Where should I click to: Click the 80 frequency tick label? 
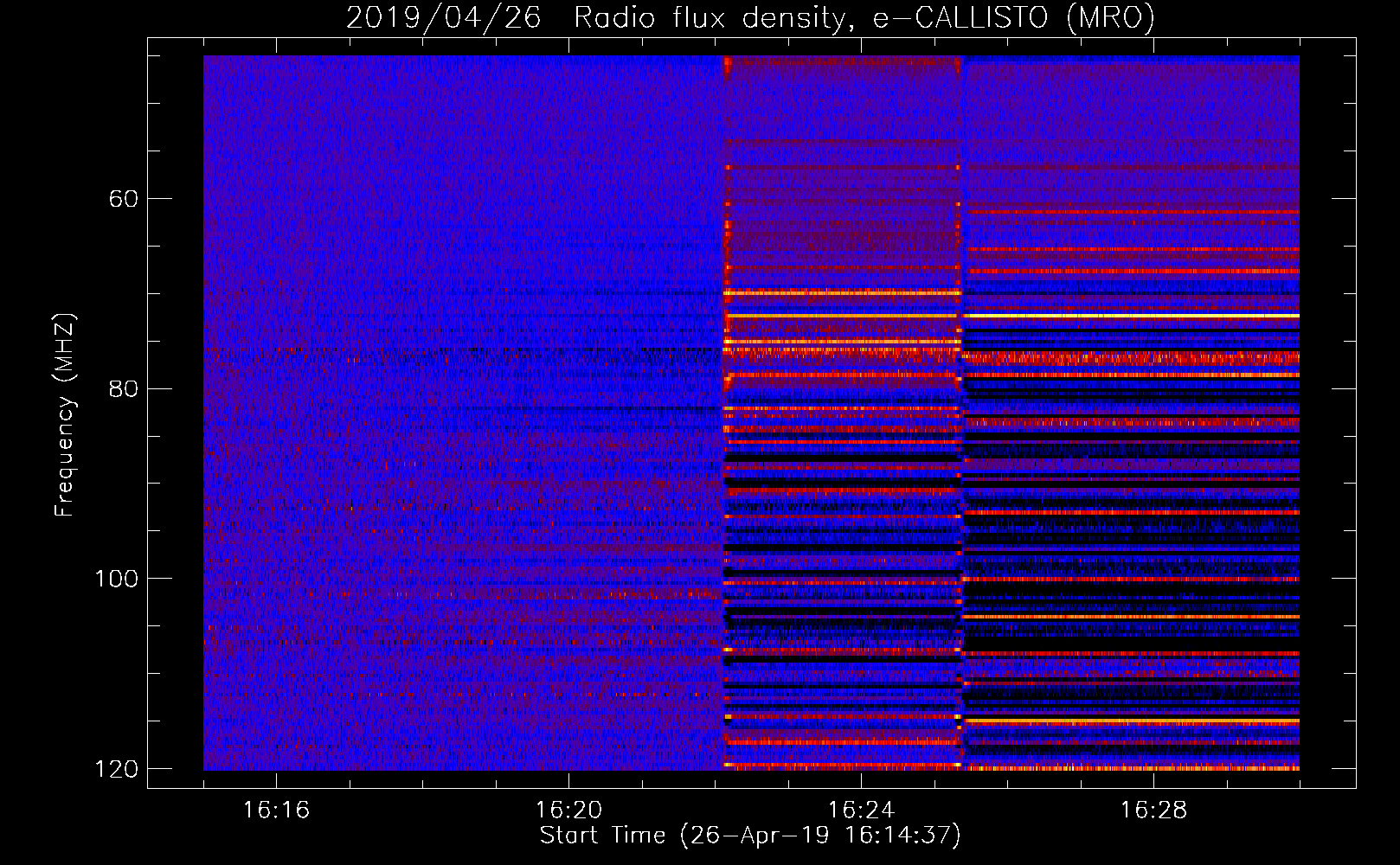pyautogui.click(x=124, y=389)
